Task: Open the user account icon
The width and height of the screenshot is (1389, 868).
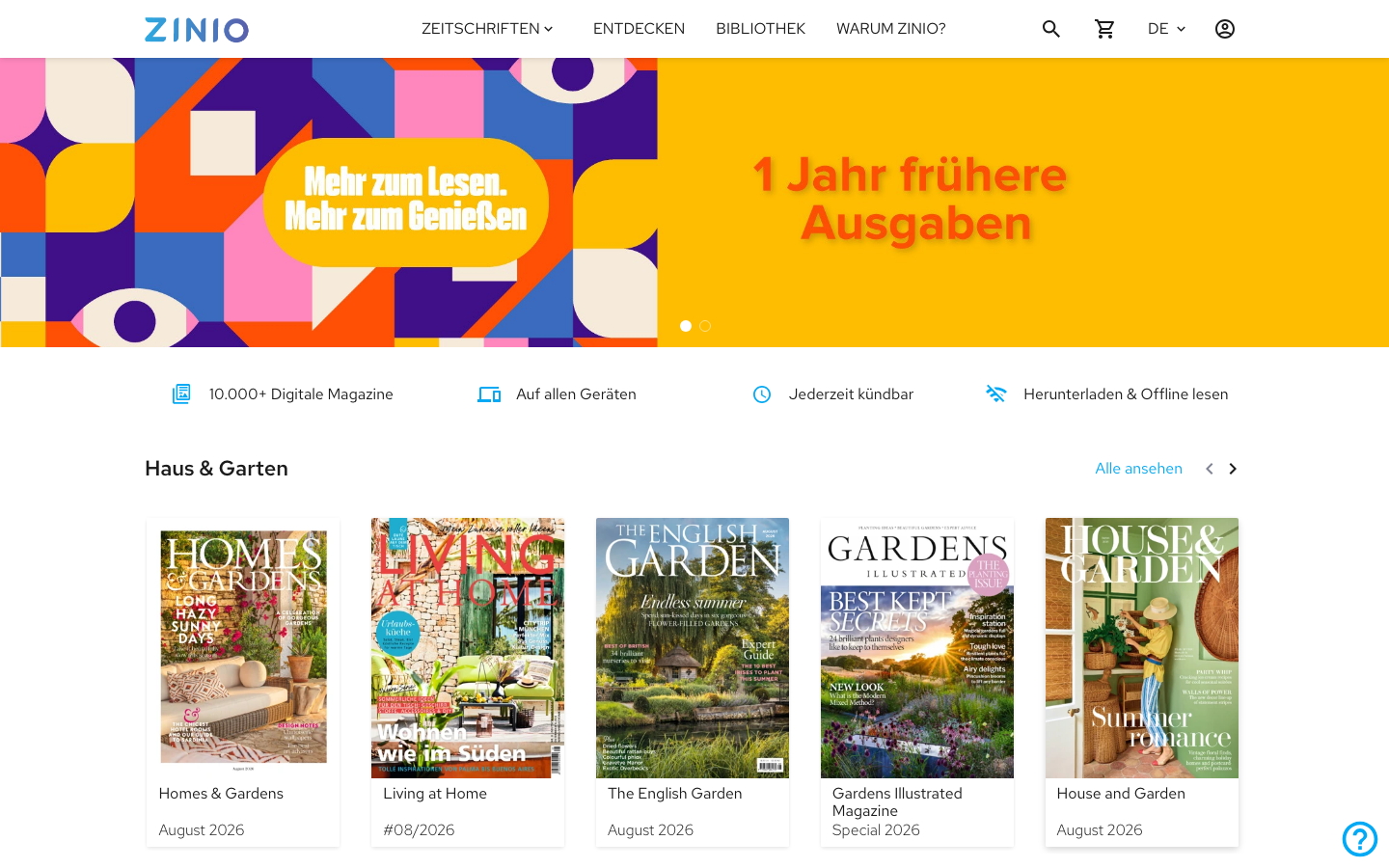Action: 1225,29
